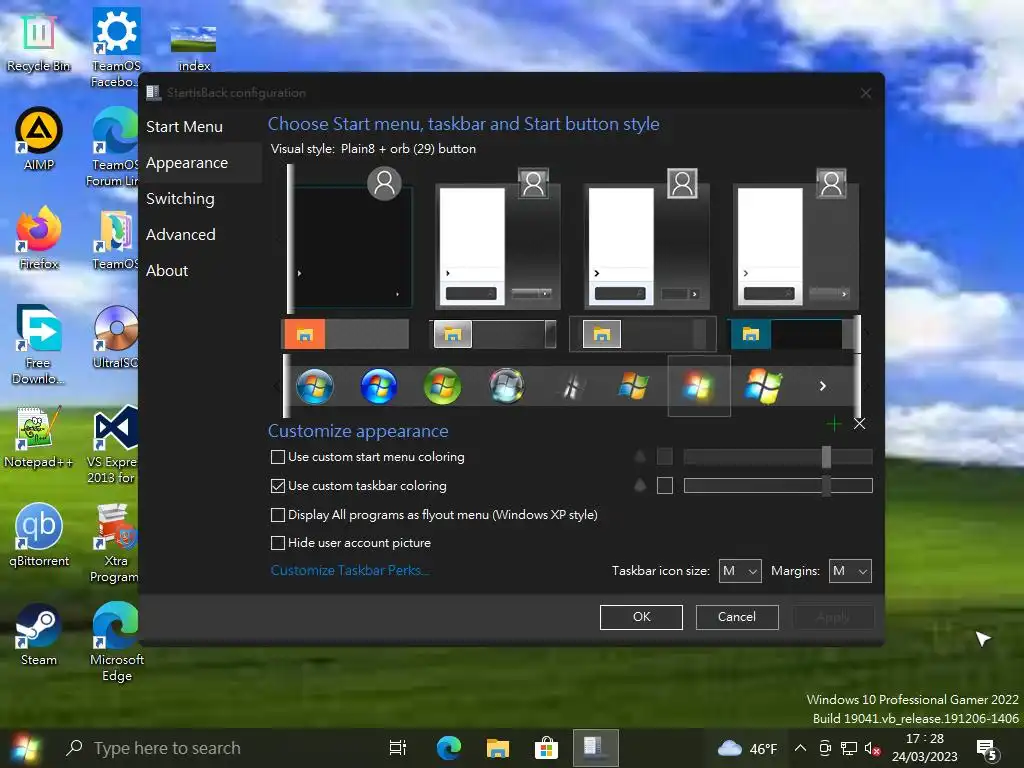Select the green orb start button

click(x=442, y=386)
